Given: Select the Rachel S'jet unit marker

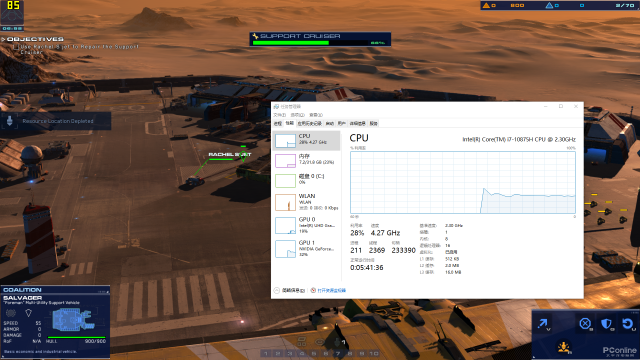Looking at the screenshot, I should pyautogui.click(x=243, y=156).
